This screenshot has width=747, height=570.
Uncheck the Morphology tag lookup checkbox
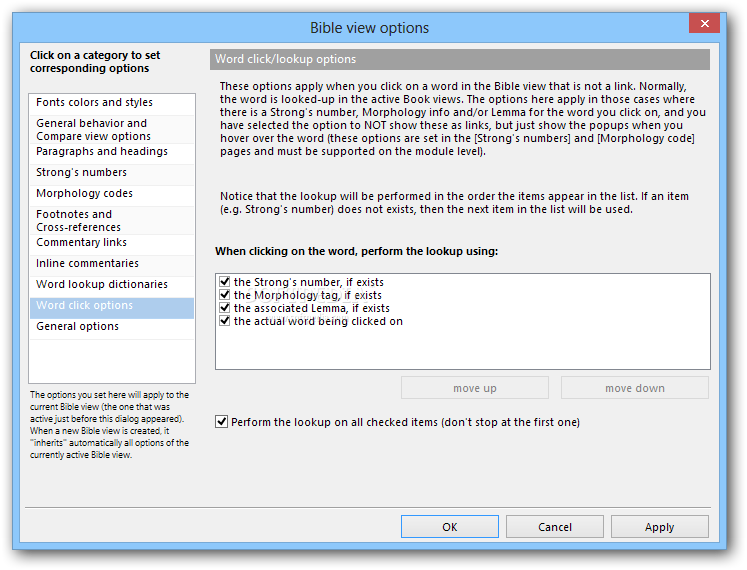click(x=225, y=295)
